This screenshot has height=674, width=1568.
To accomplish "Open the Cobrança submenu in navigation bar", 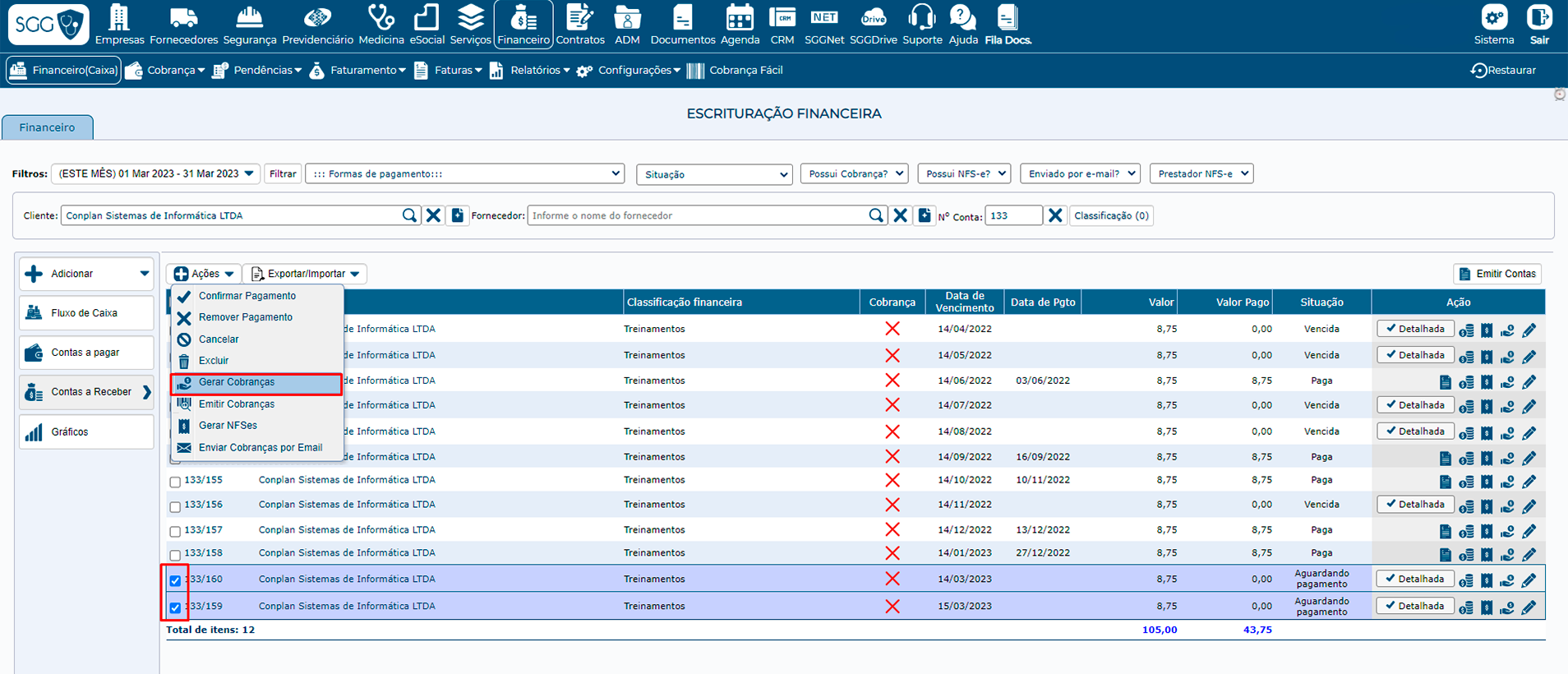I will click(x=165, y=71).
